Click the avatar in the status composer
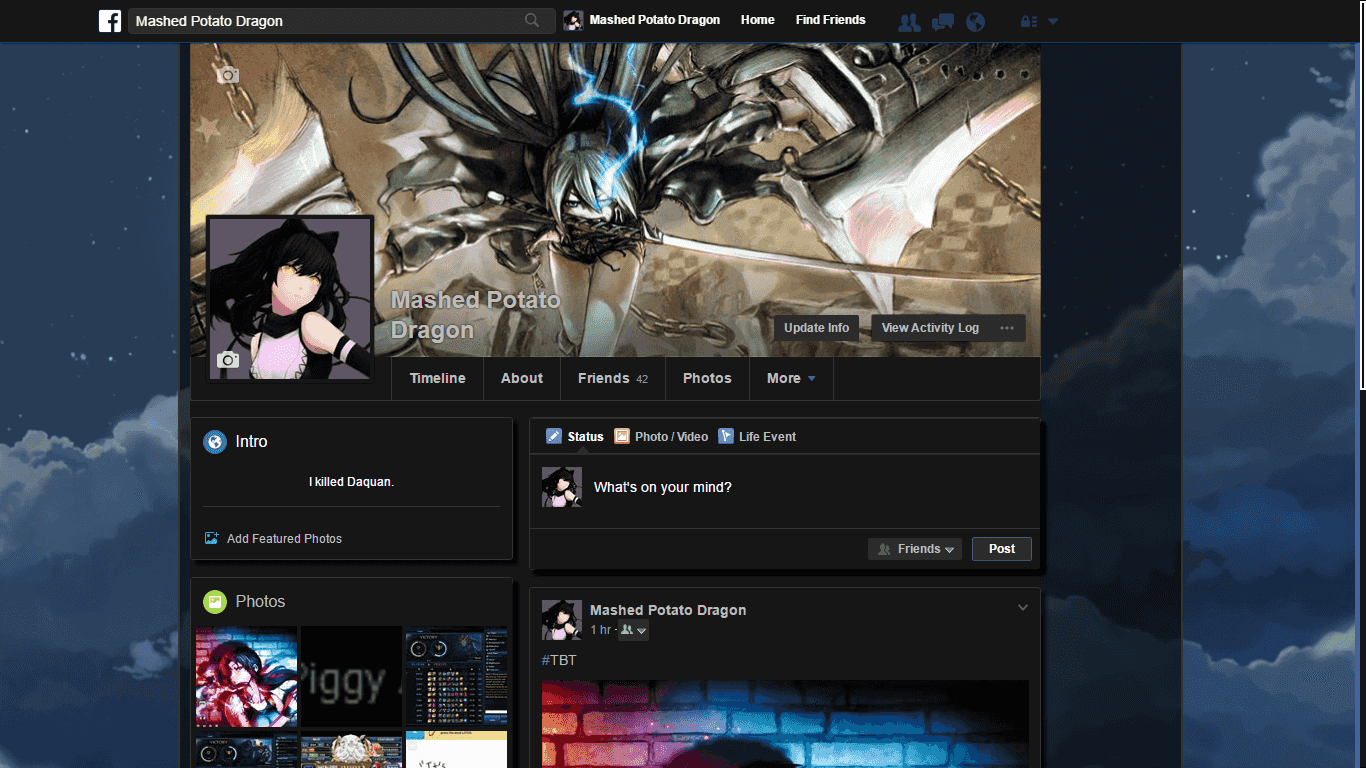This screenshot has height=768, width=1366. (562, 487)
